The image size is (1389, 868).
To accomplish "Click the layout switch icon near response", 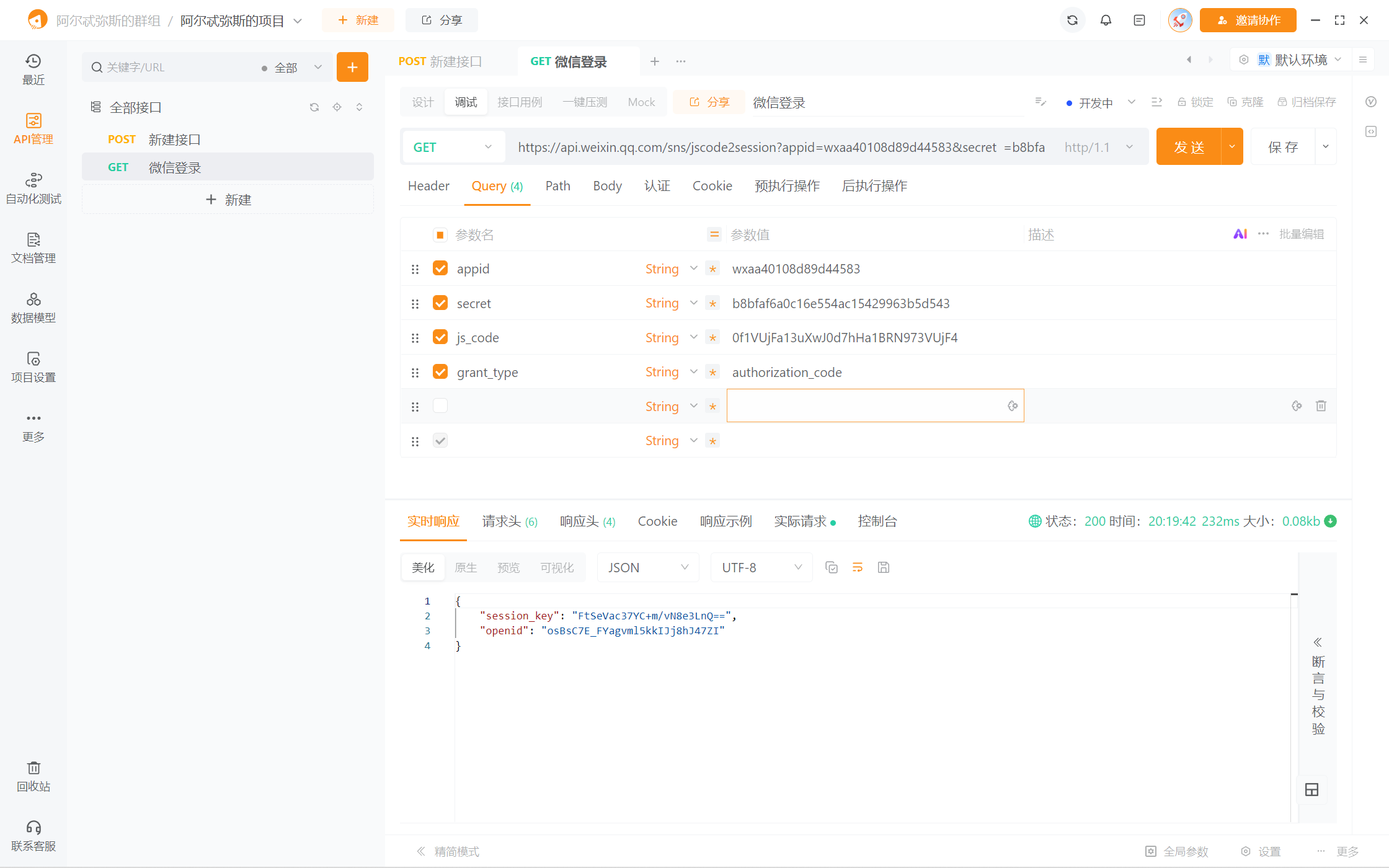I will click(1312, 789).
